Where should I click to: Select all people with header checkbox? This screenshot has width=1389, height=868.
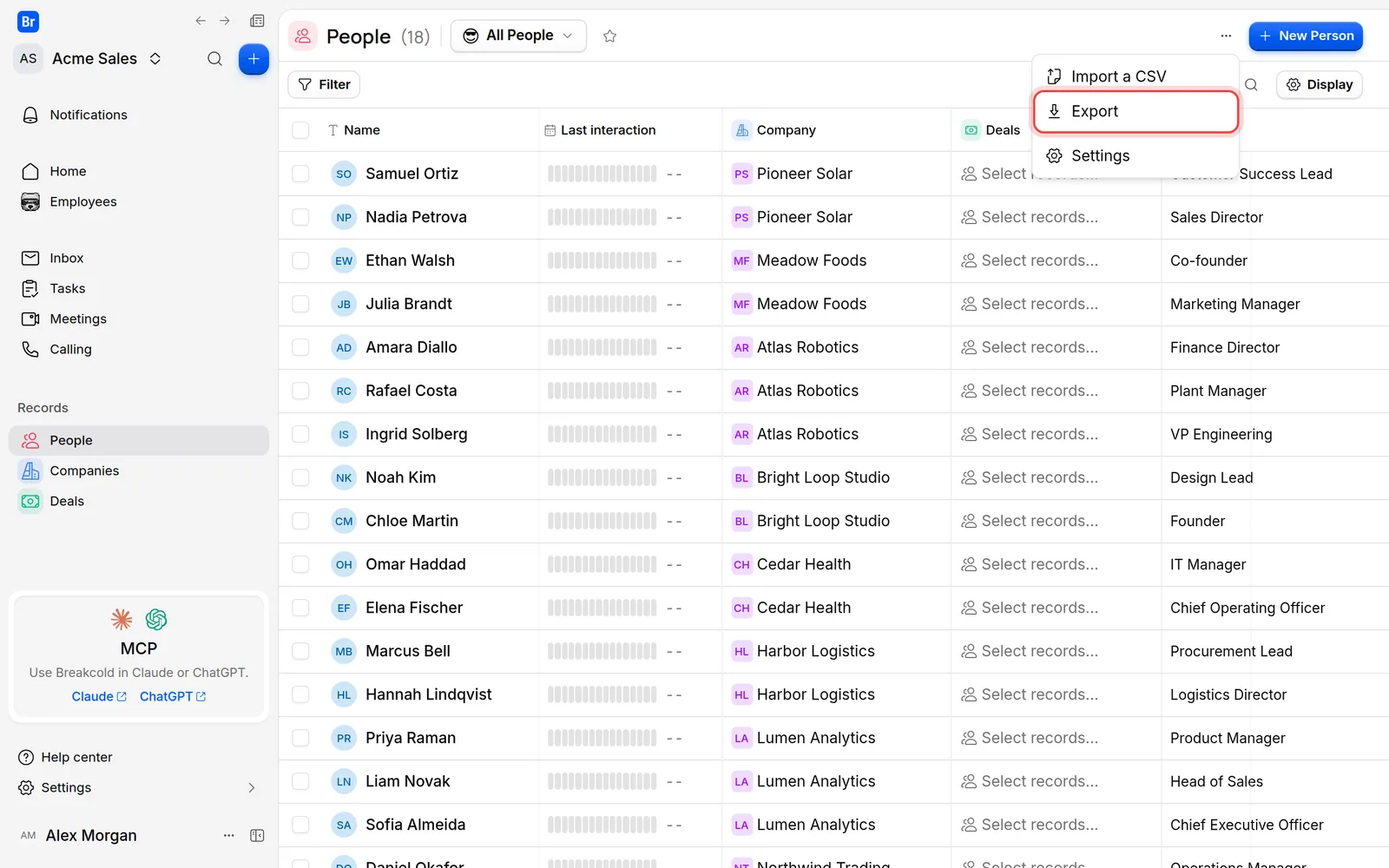[x=300, y=130]
